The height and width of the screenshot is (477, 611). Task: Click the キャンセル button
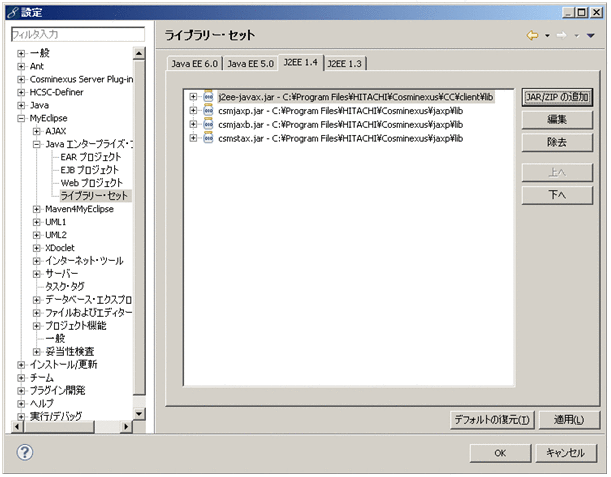click(x=565, y=453)
